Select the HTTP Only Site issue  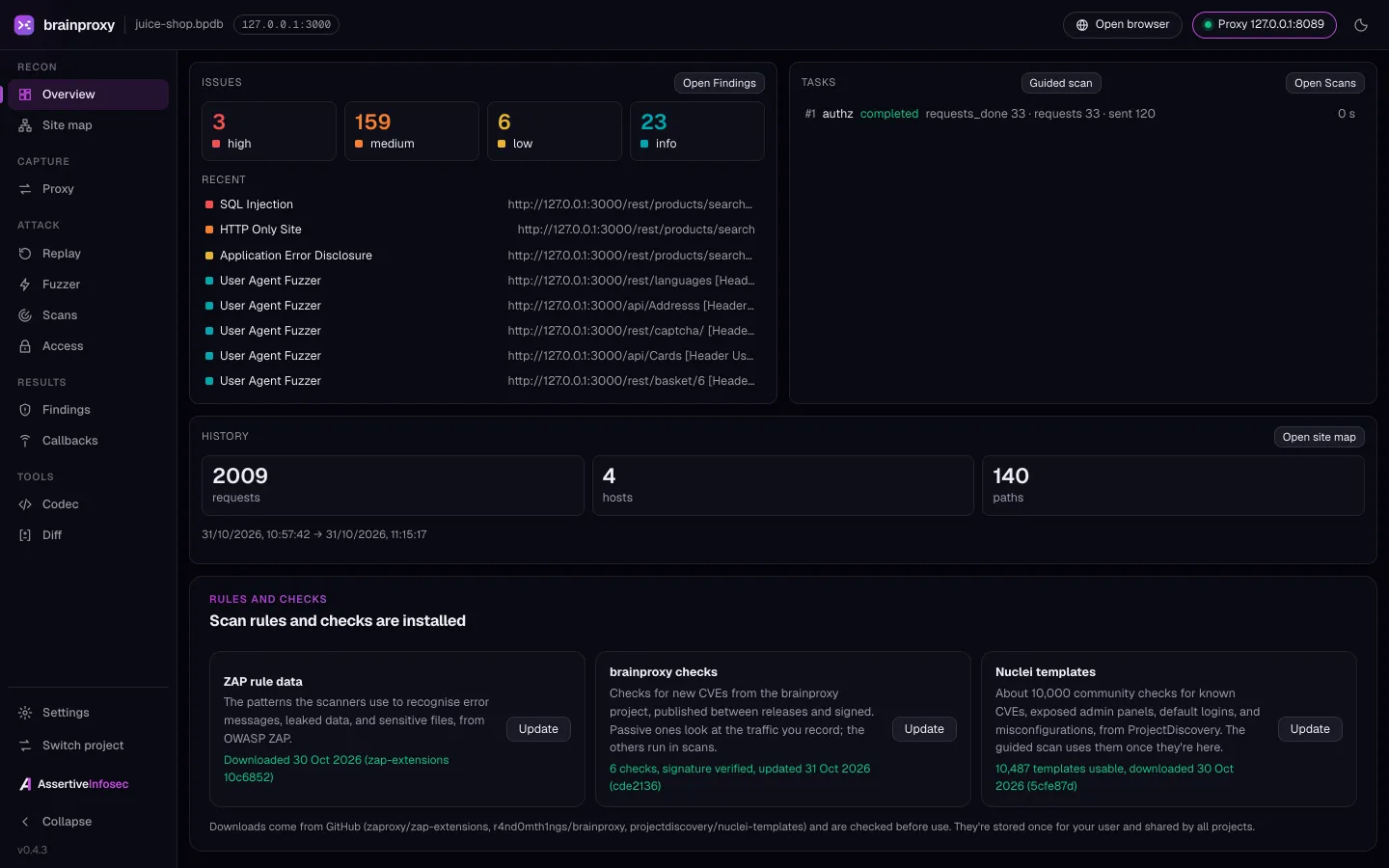click(x=483, y=230)
